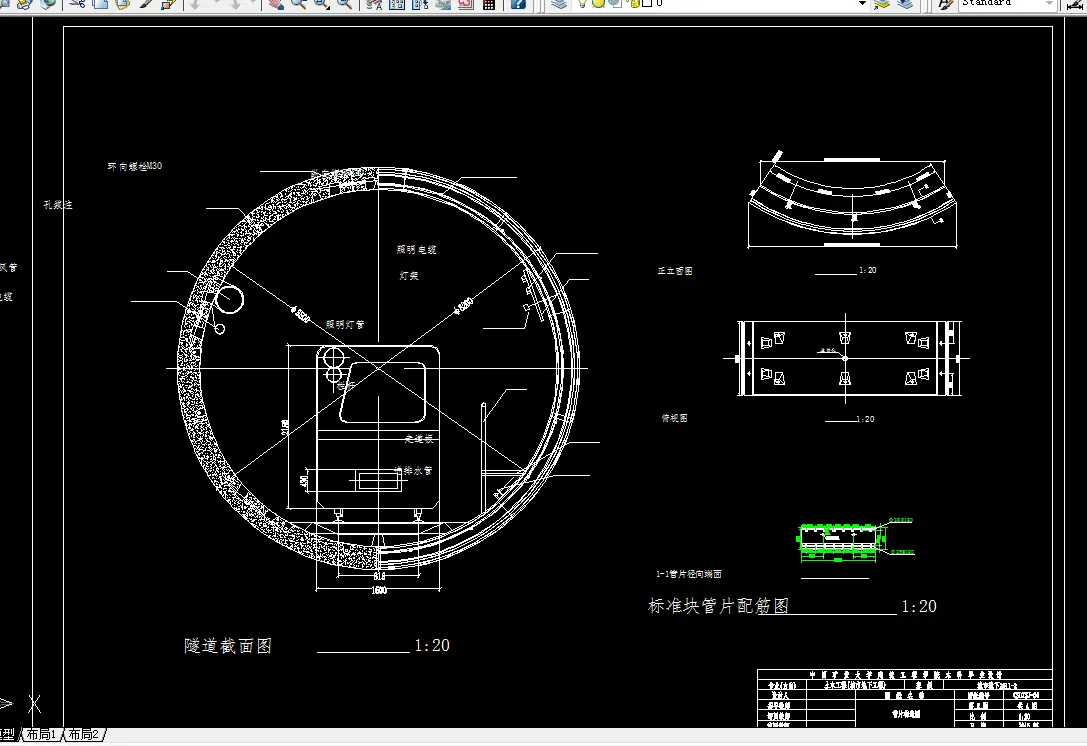Click the Layer Previous icon

tap(905, 3)
